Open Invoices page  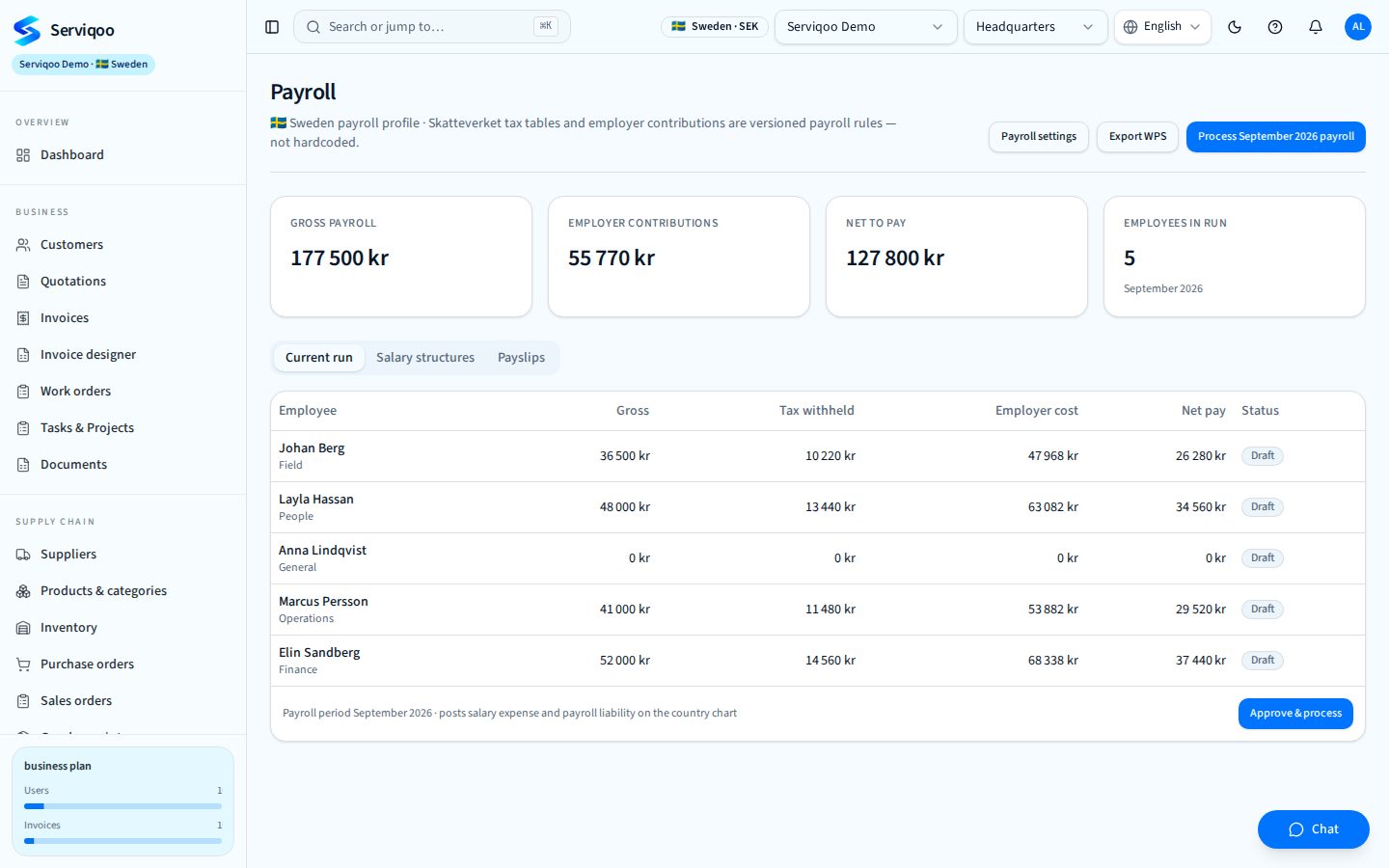[123, 318]
